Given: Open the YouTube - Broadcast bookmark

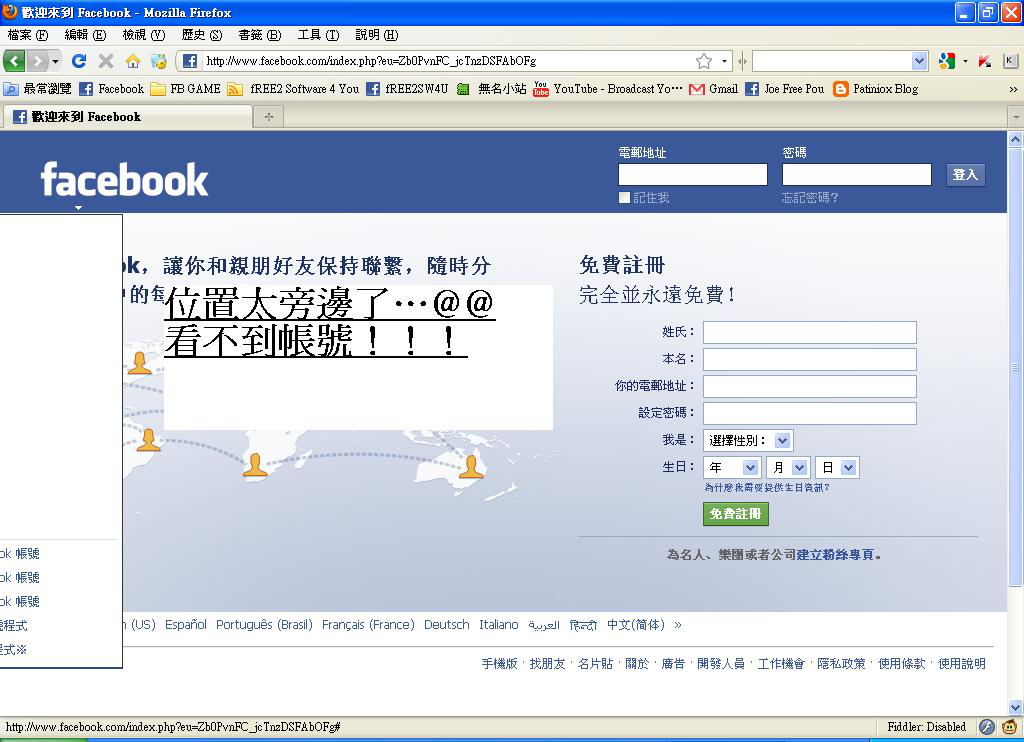Looking at the screenshot, I should 607,89.
